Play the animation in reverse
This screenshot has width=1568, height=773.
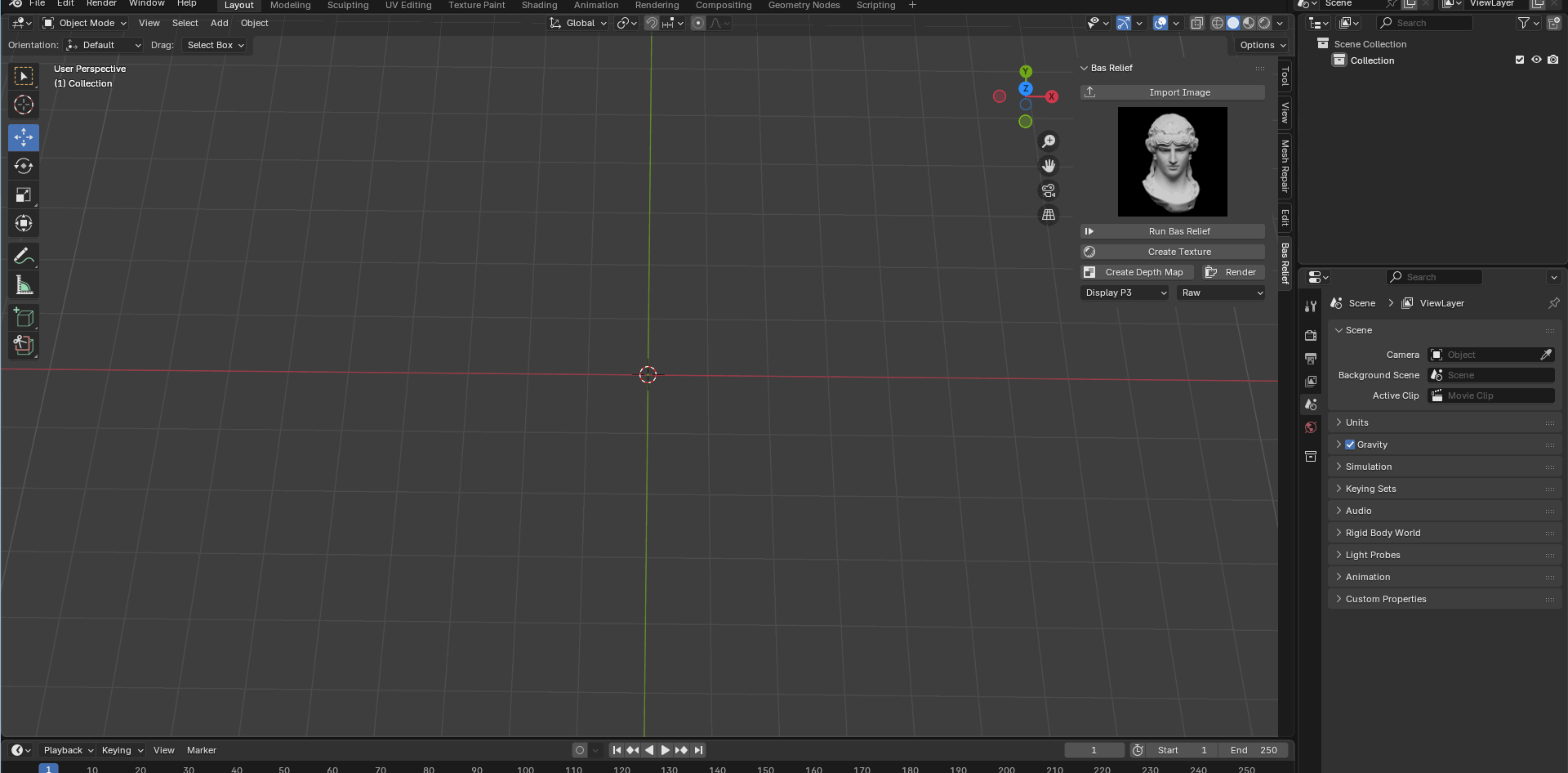(649, 750)
